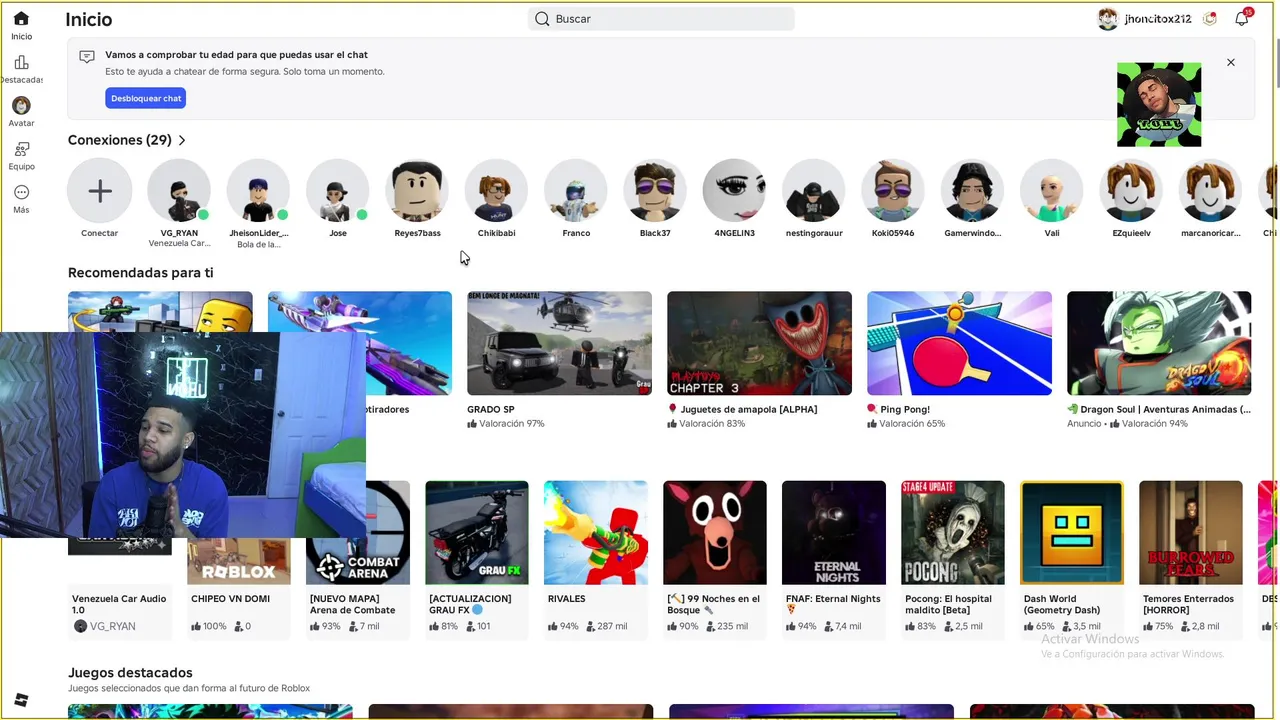This screenshot has height=720, width=1280.
Task: Open the Dragon Soul game thumbnail
Action: [x=1159, y=343]
